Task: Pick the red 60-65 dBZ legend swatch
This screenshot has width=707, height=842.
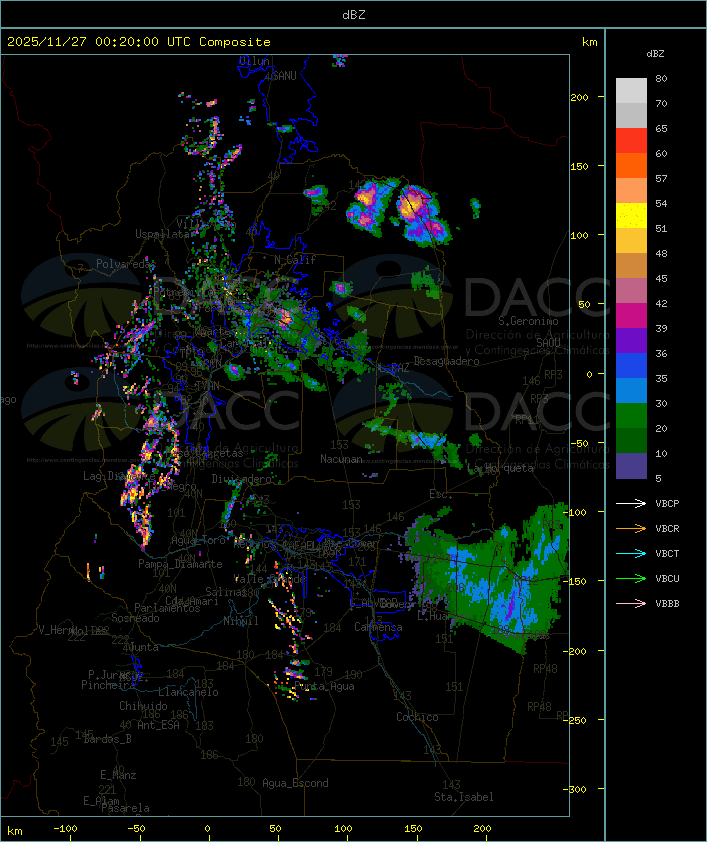Action: coord(631,141)
